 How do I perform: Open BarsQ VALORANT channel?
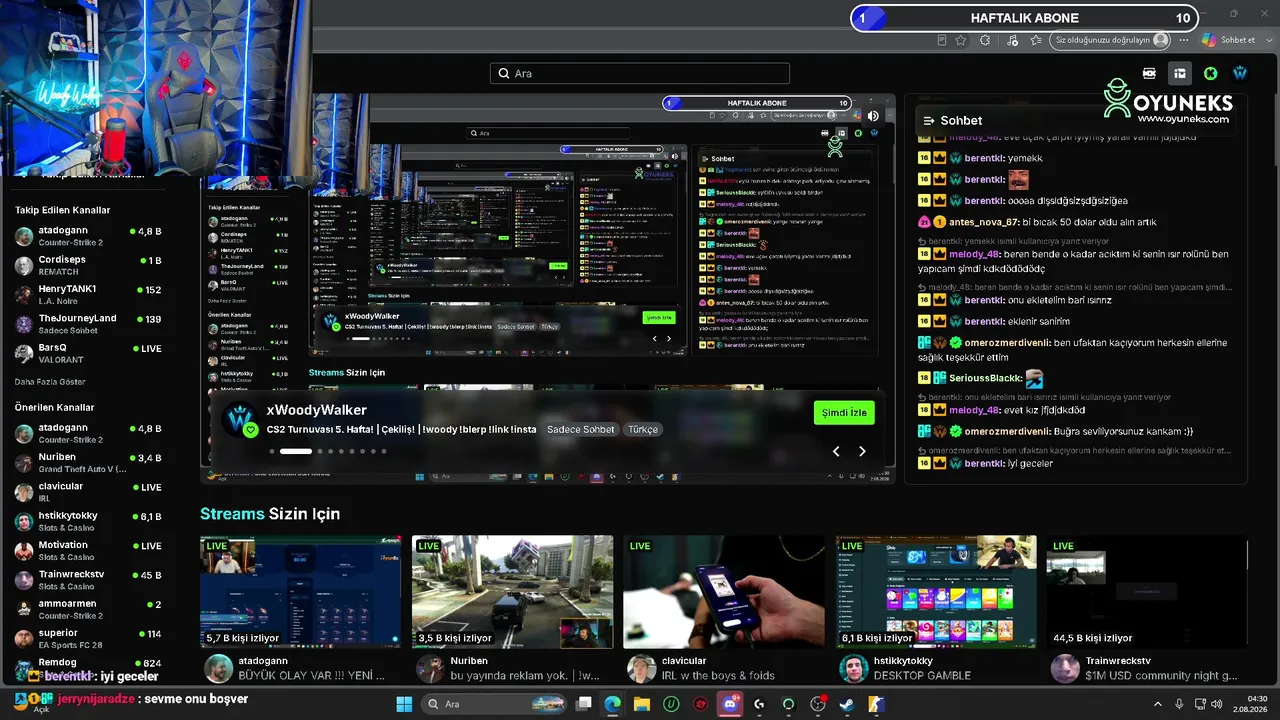[x=88, y=353]
